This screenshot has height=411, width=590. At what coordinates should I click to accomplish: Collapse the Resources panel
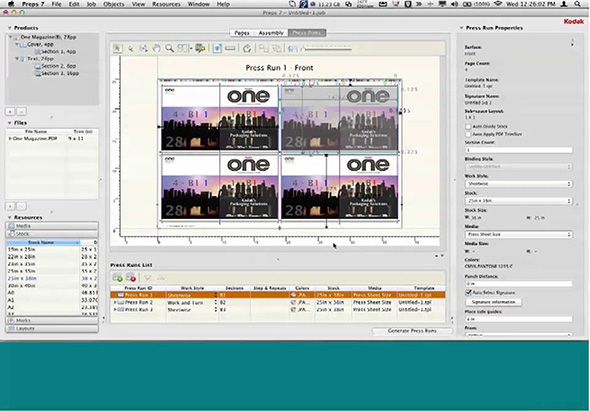pyautogui.click(x=9, y=217)
